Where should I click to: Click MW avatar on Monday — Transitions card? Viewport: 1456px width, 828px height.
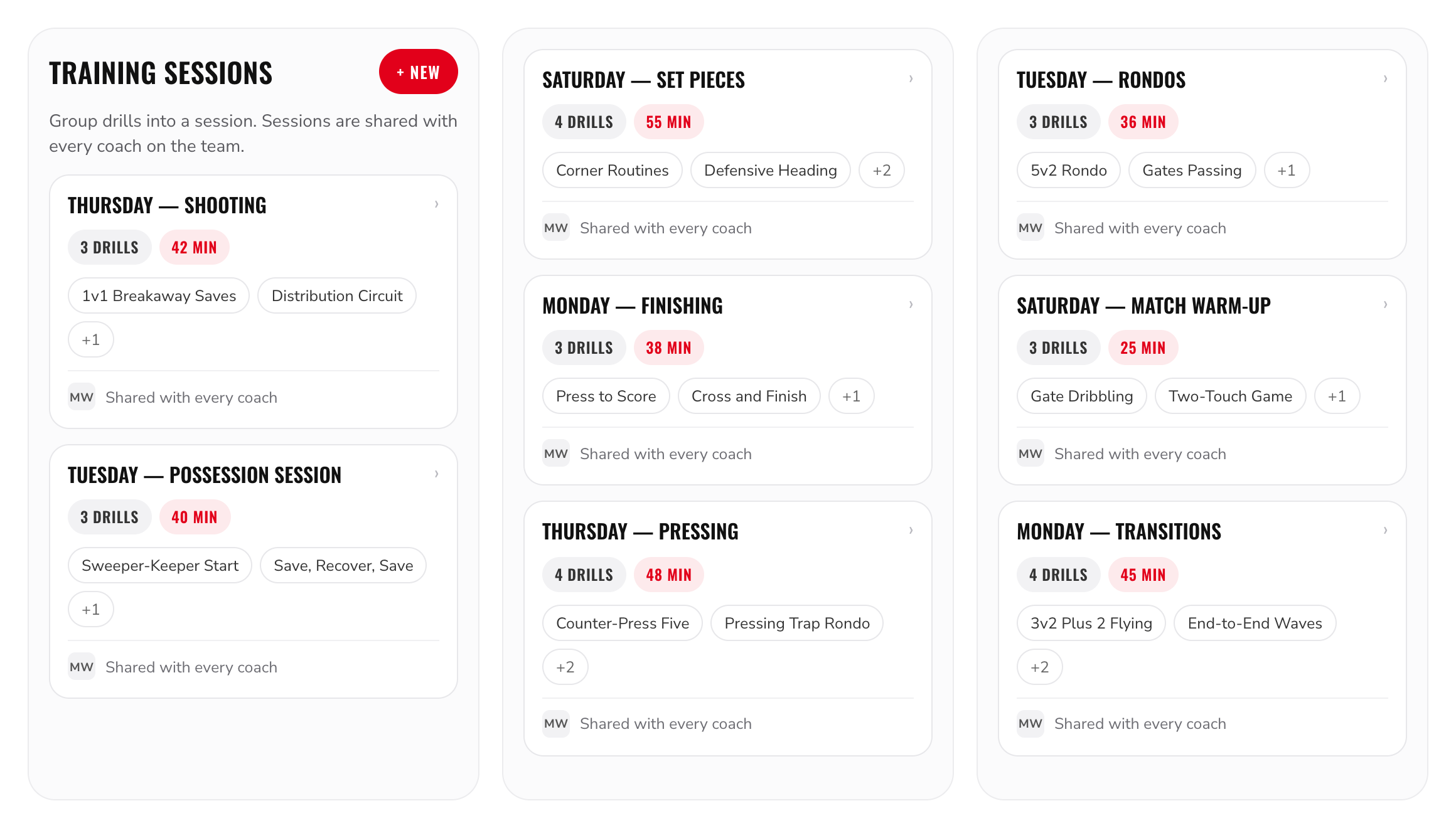[1030, 723]
